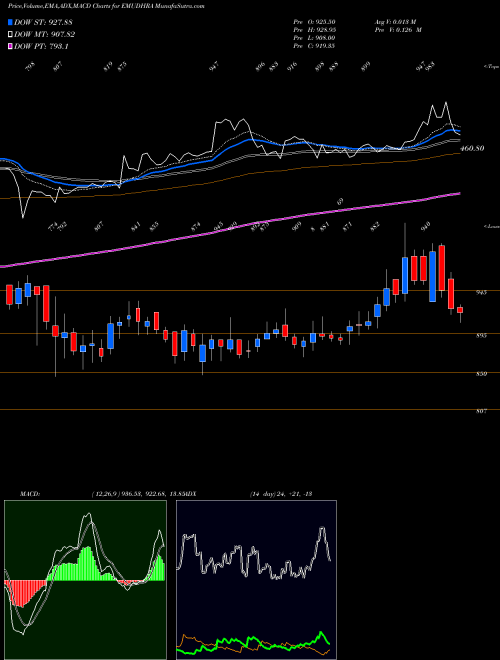Open the MACD histogram panel
Viewport: 500px width, 660px height.
point(85,580)
